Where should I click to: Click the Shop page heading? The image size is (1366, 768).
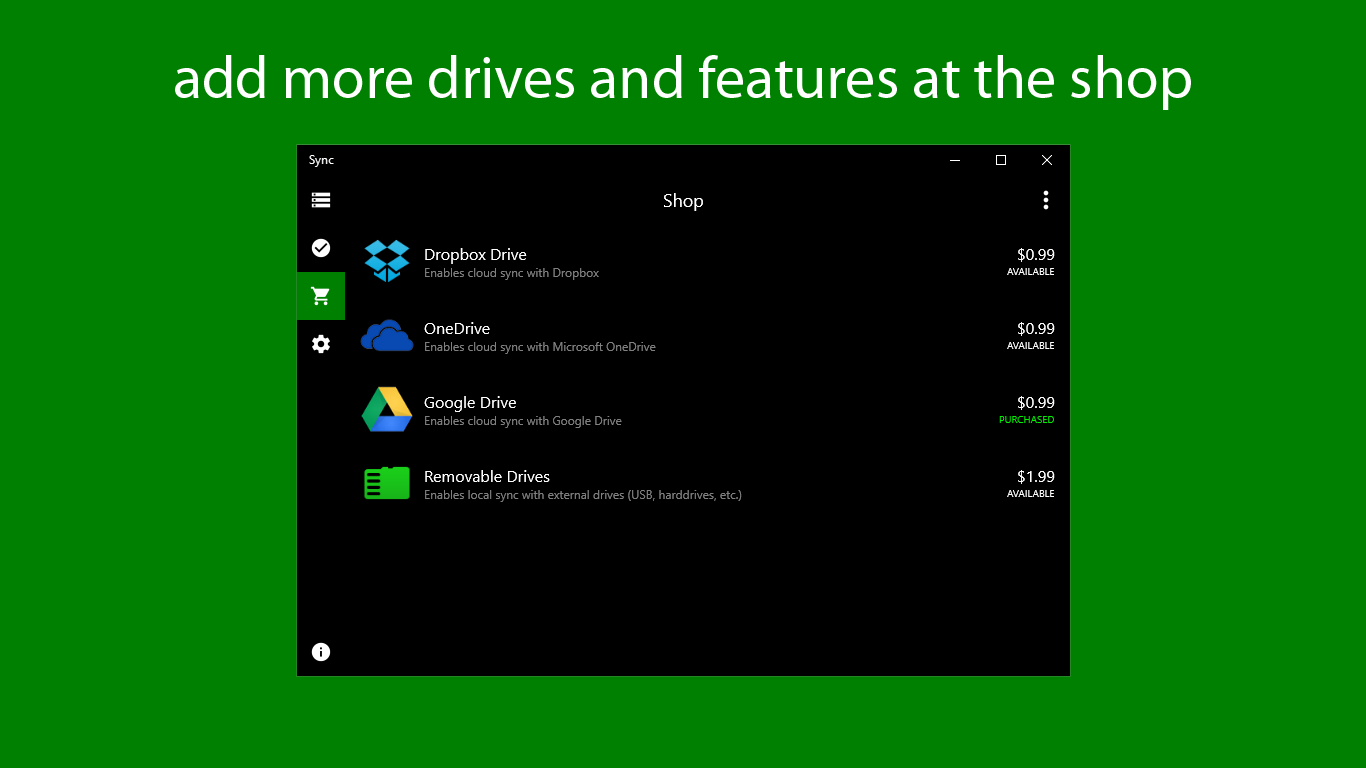[683, 201]
